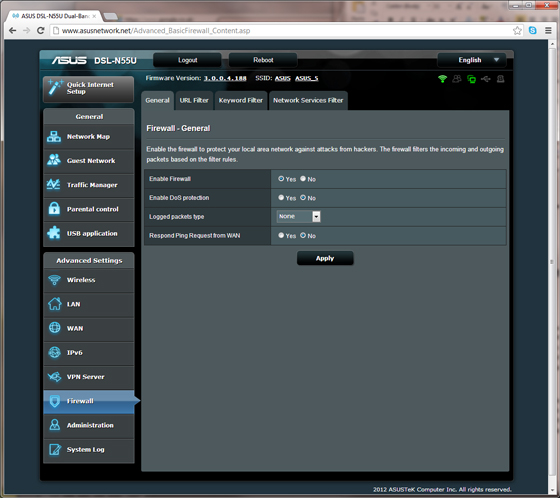Click the firmware version 3.0.0.4.188 link
This screenshot has width=560, height=498.
pyautogui.click(x=225, y=78)
